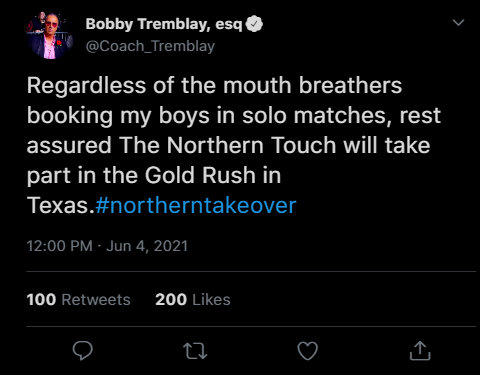Click the name Bobby Tremblay, esq
This screenshot has height=375, width=480.
tap(164, 24)
